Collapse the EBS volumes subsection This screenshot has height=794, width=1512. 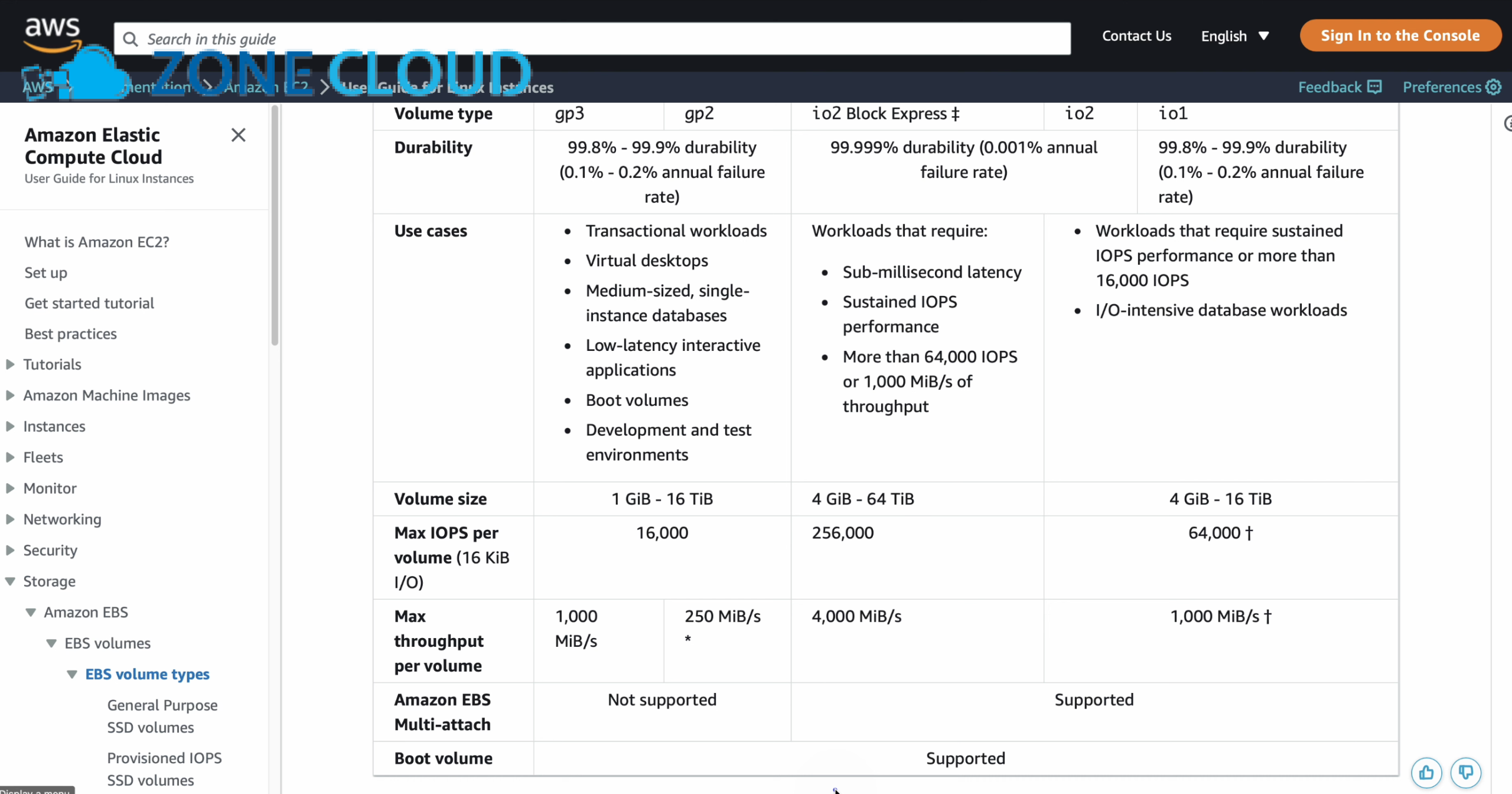coord(51,643)
